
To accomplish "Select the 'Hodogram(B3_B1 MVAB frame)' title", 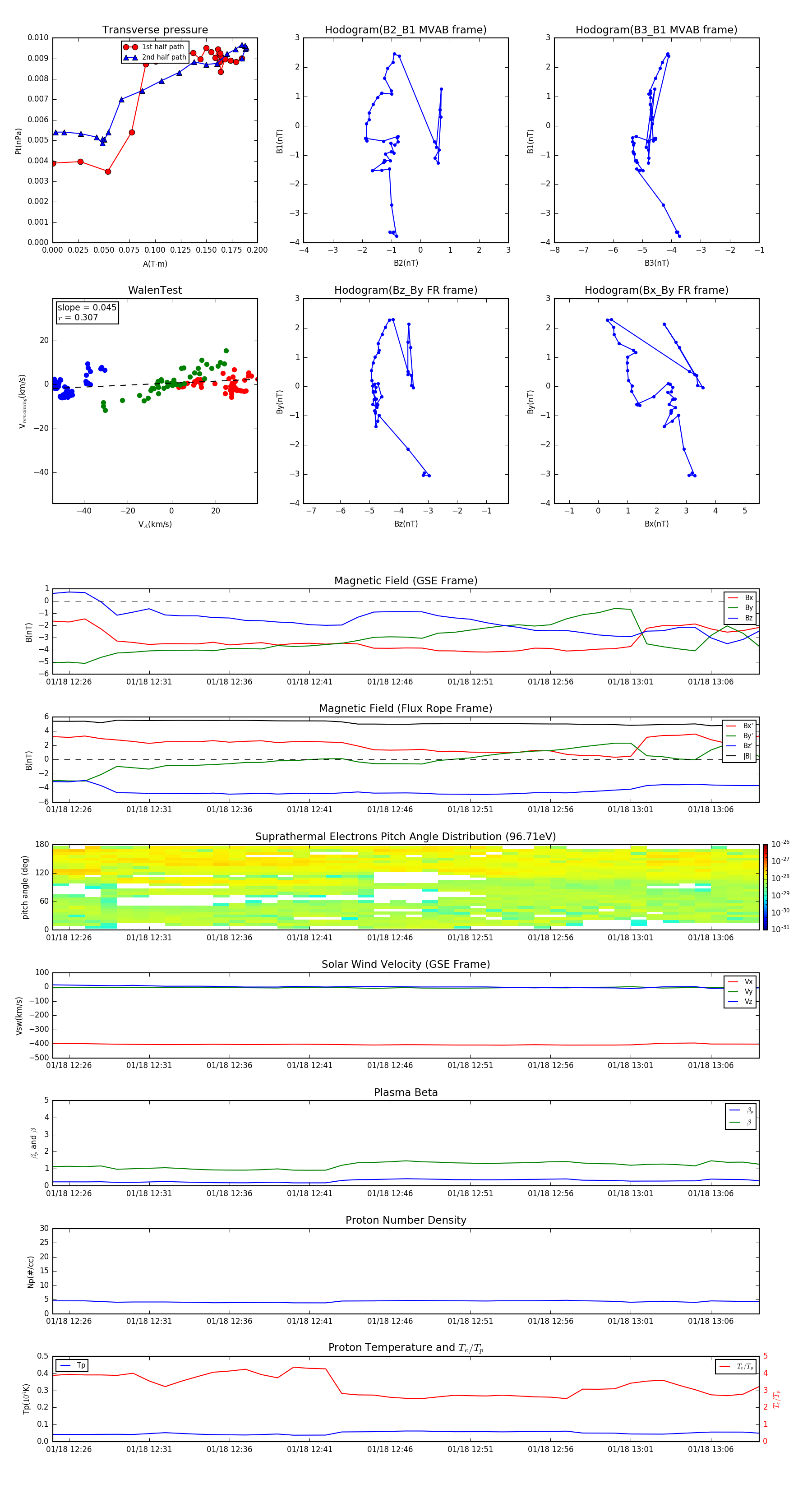I will [x=656, y=30].
